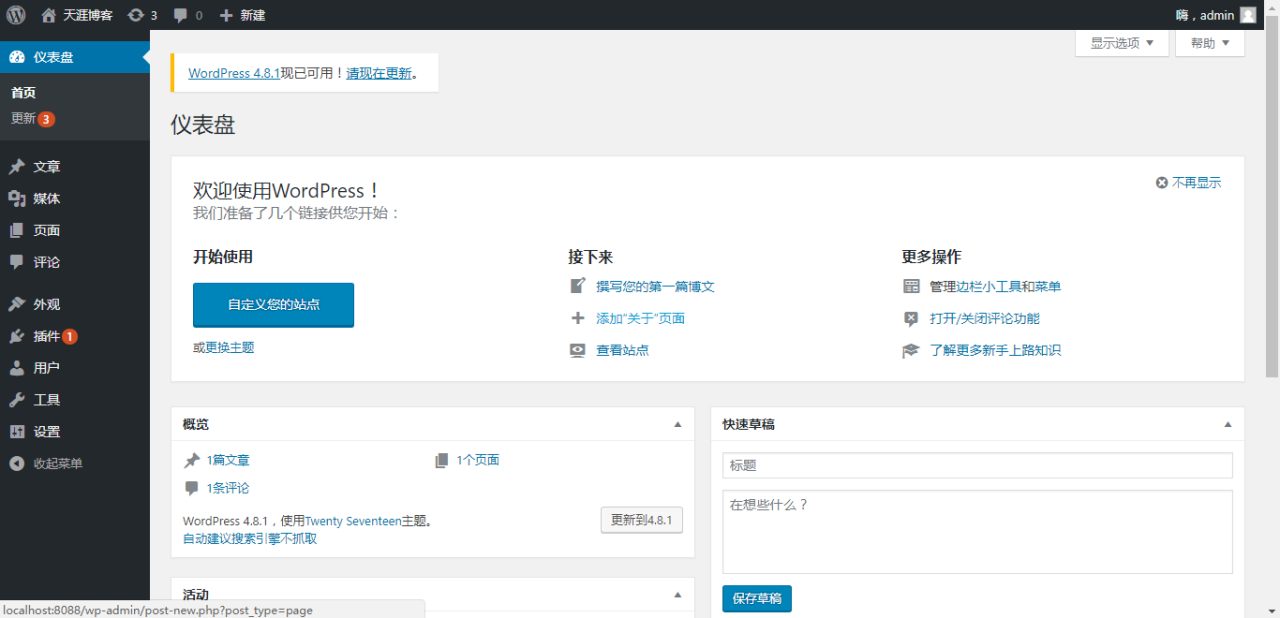
Task: Click the comments bubble icon in admin bar
Action: tap(181, 15)
